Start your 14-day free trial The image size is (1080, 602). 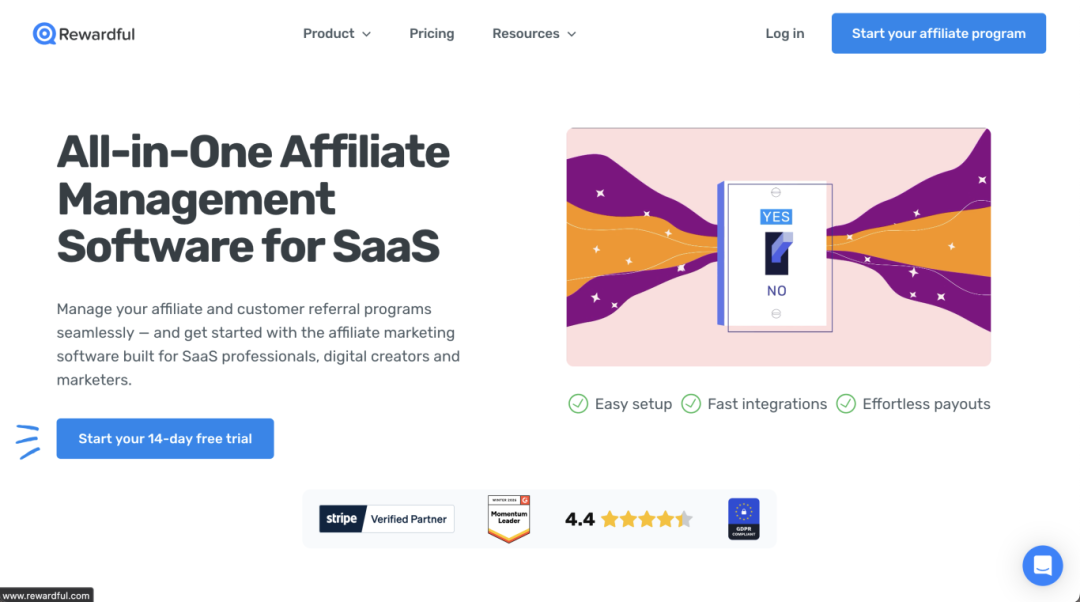[x=165, y=438]
